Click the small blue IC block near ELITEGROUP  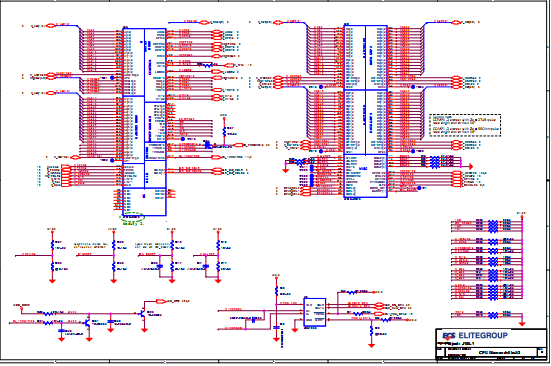coord(315,313)
